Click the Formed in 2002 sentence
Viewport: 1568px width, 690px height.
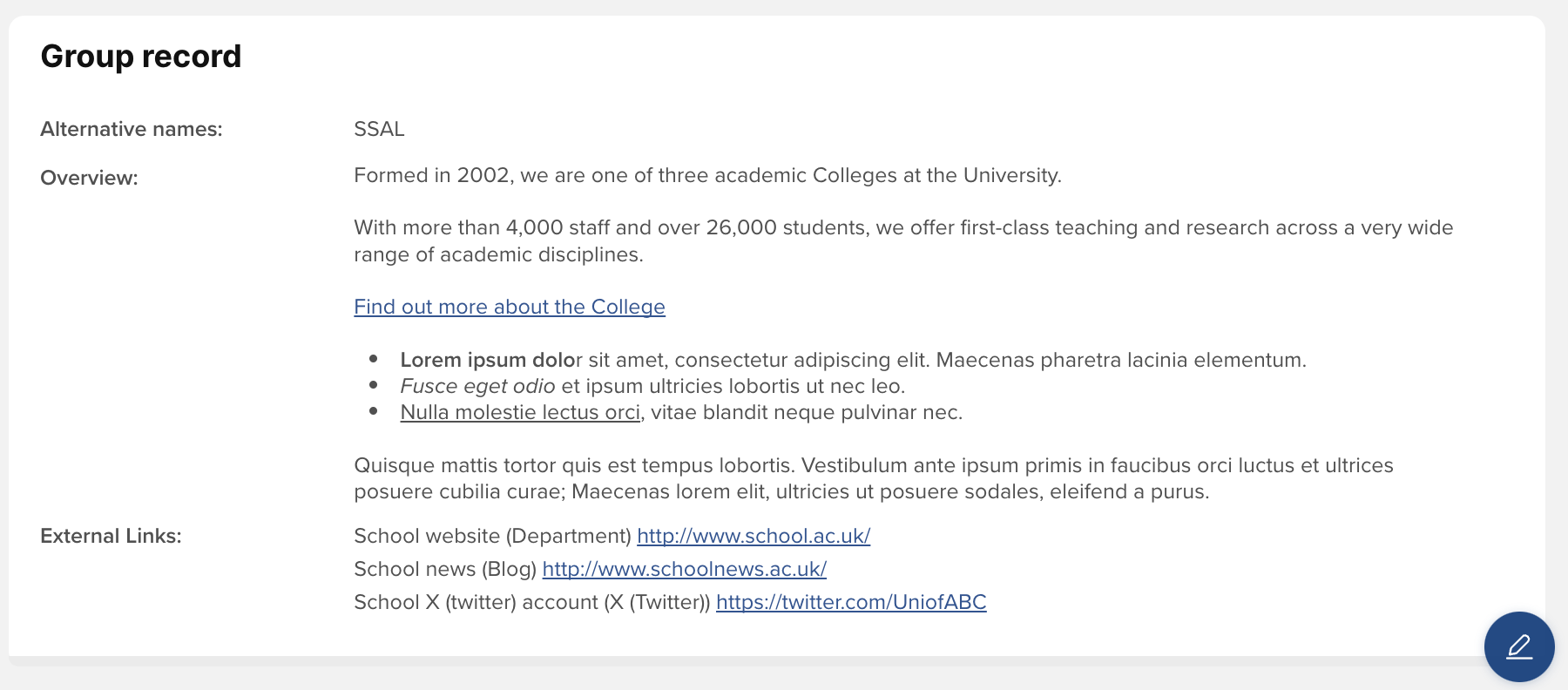click(x=707, y=175)
